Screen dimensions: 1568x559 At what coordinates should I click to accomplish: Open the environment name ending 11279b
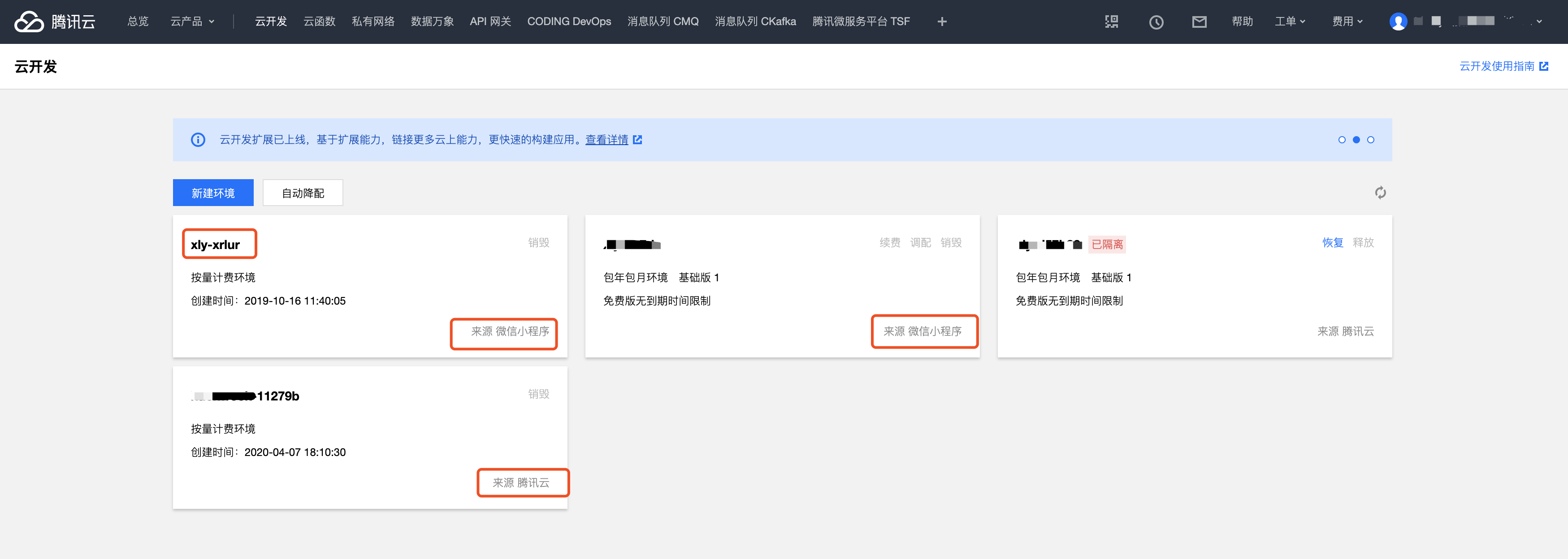pos(245,396)
